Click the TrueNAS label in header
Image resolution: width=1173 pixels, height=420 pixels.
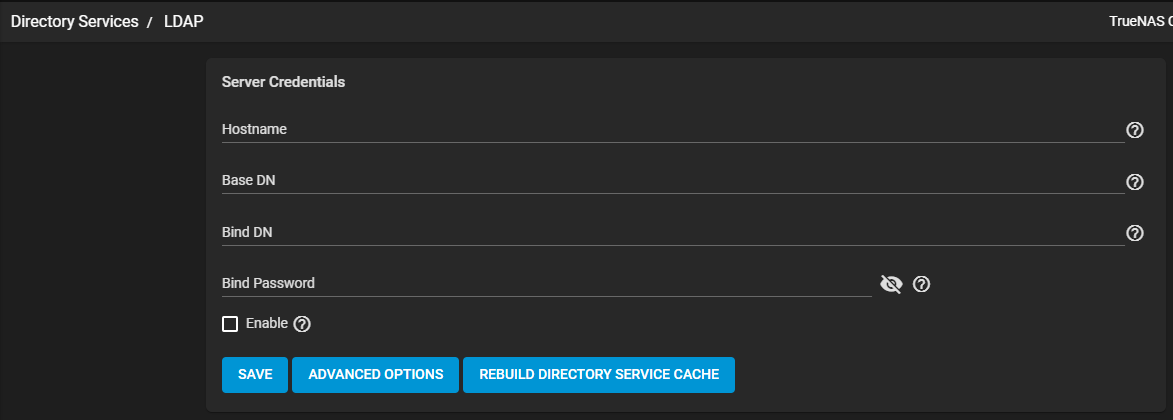coord(1140,21)
